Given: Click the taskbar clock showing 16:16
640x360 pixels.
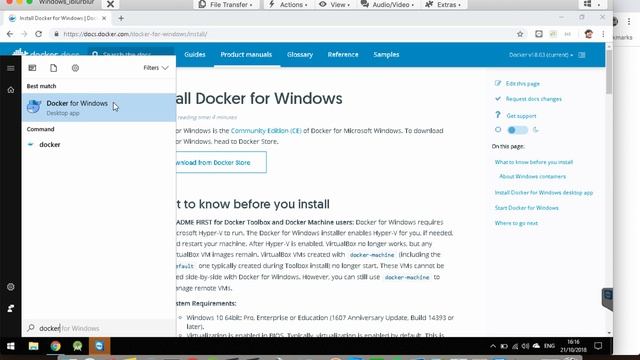Looking at the screenshot, I should pyautogui.click(x=573, y=346).
